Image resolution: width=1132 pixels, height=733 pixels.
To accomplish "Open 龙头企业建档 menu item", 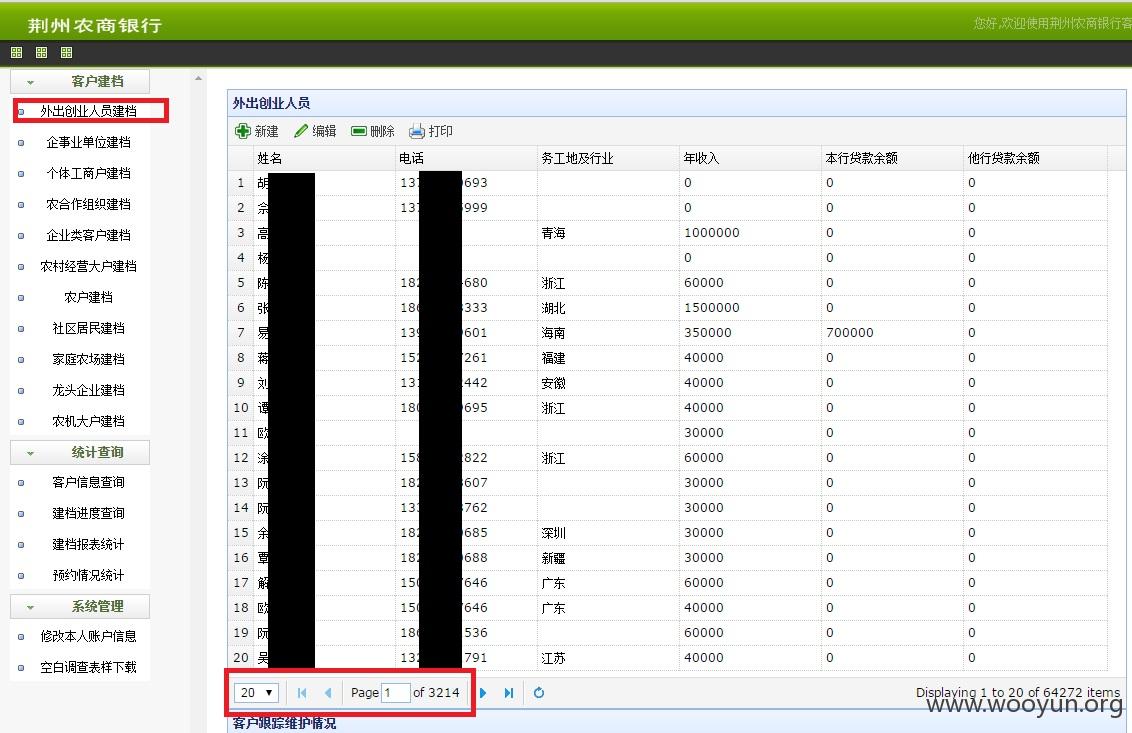I will tap(88, 391).
